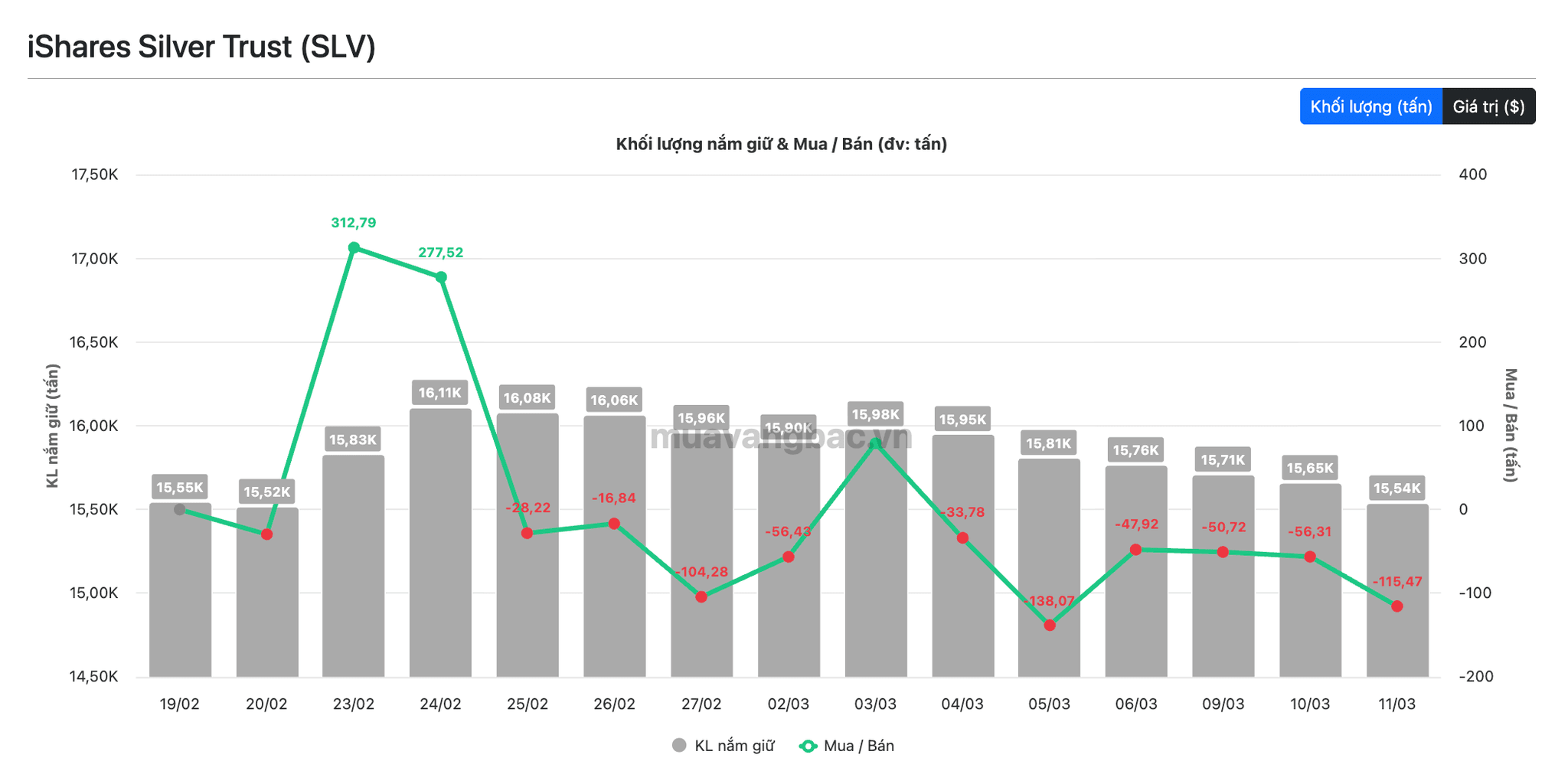Click the 16,11K holdings bar

[440, 543]
